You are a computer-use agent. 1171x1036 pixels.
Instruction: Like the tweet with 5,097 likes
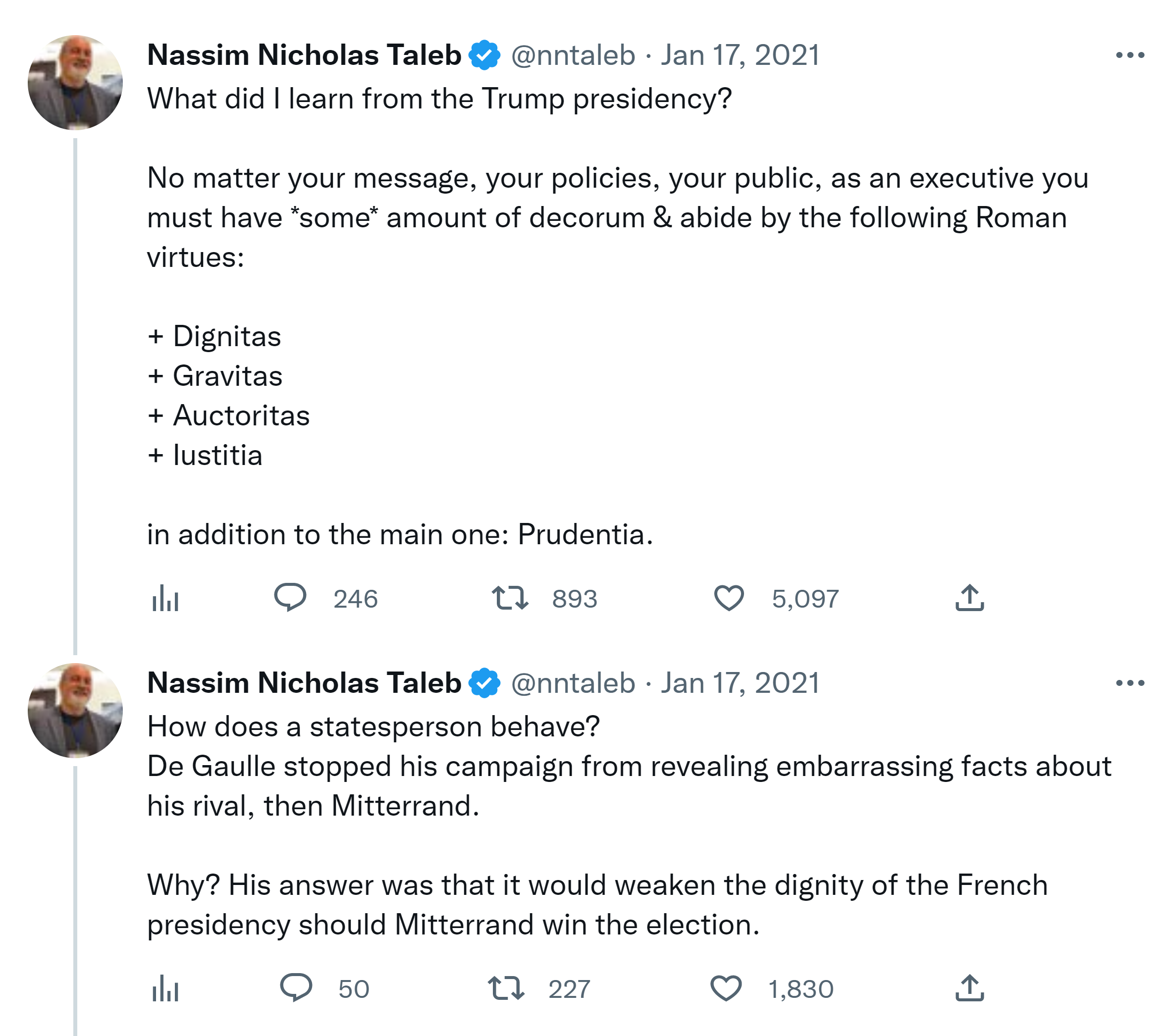click(x=729, y=598)
